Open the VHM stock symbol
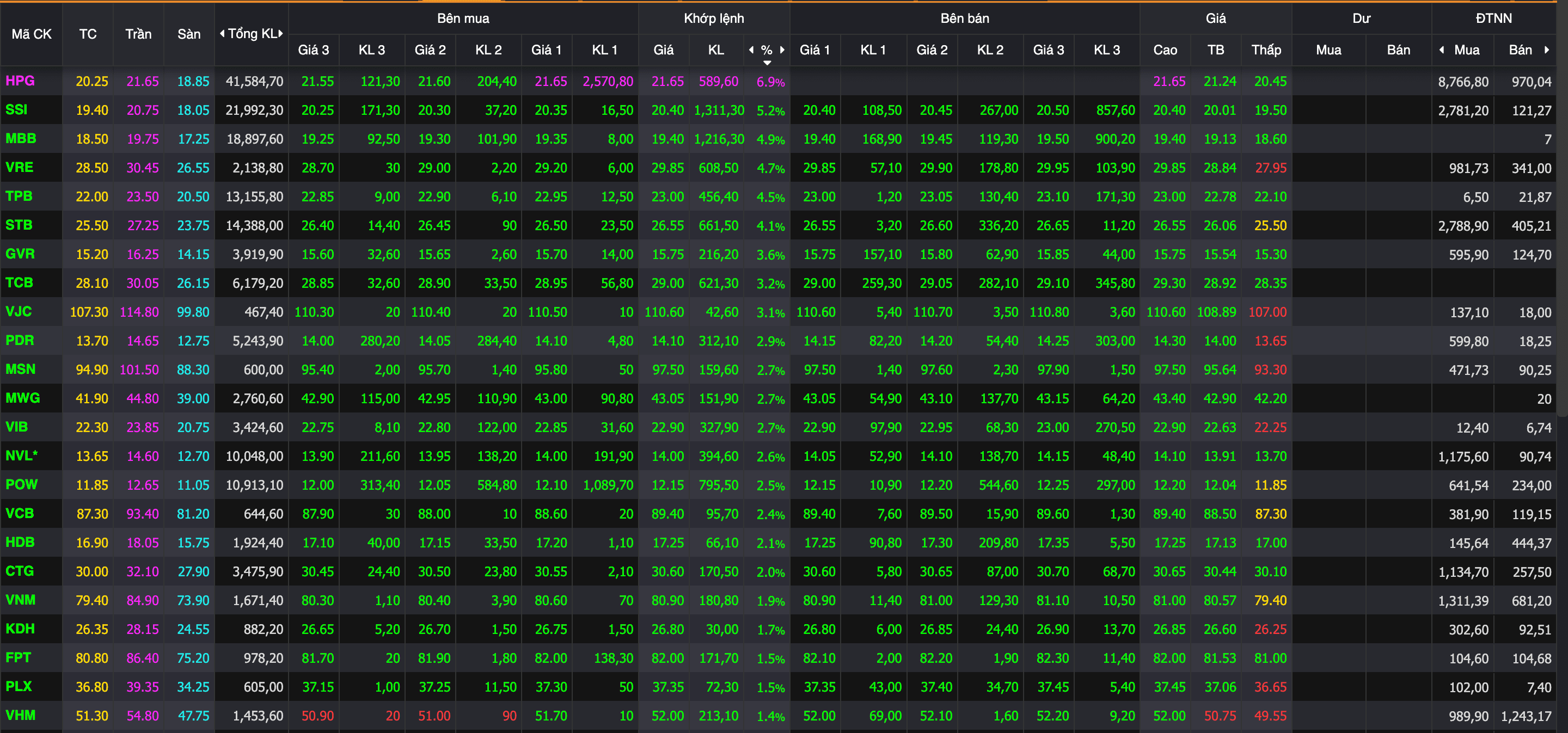 pos(21,716)
